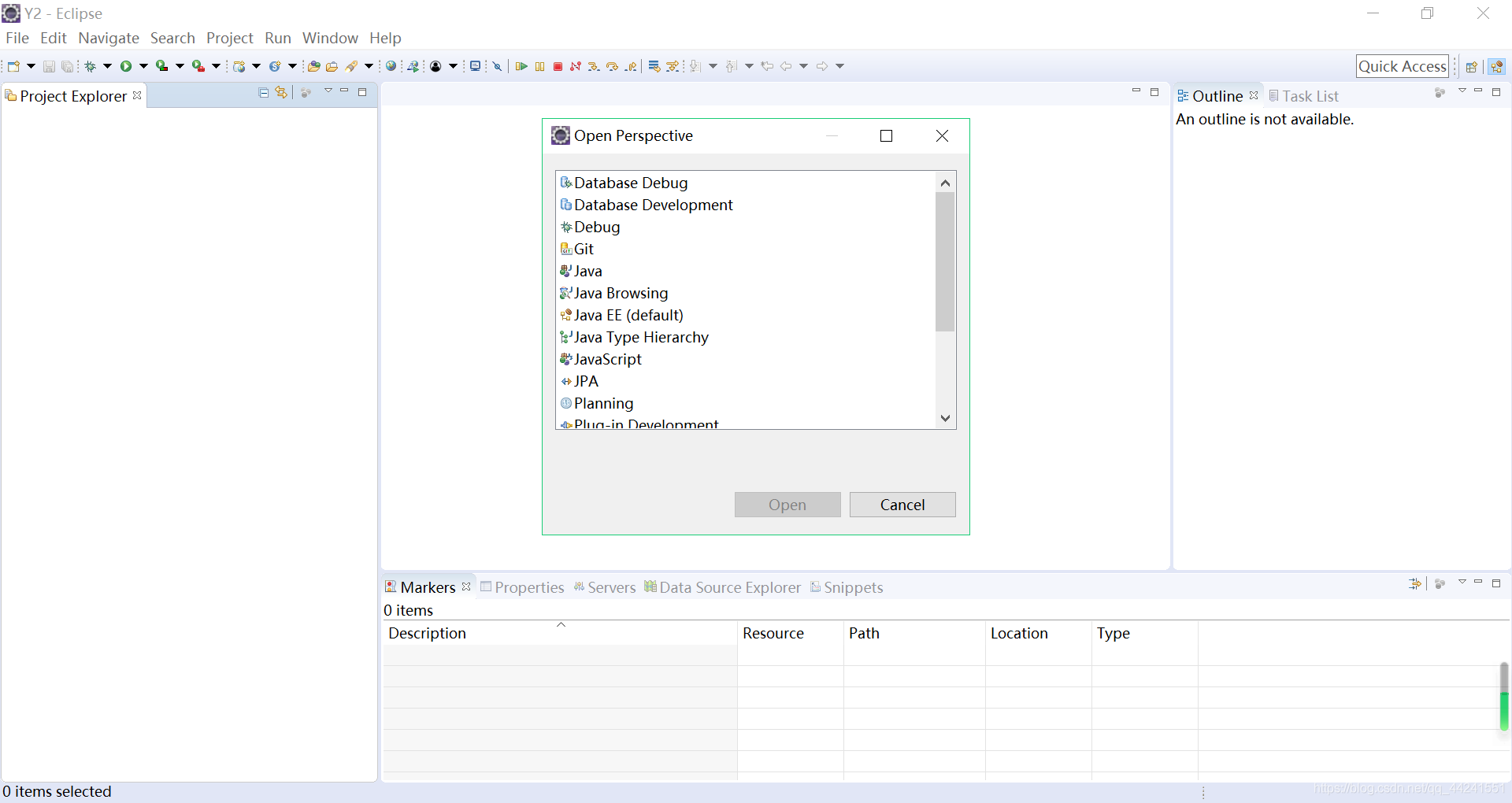The width and height of the screenshot is (1512, 803).
Task: Open Project Explorer View Menu triangle
Action: coord(328,91)
